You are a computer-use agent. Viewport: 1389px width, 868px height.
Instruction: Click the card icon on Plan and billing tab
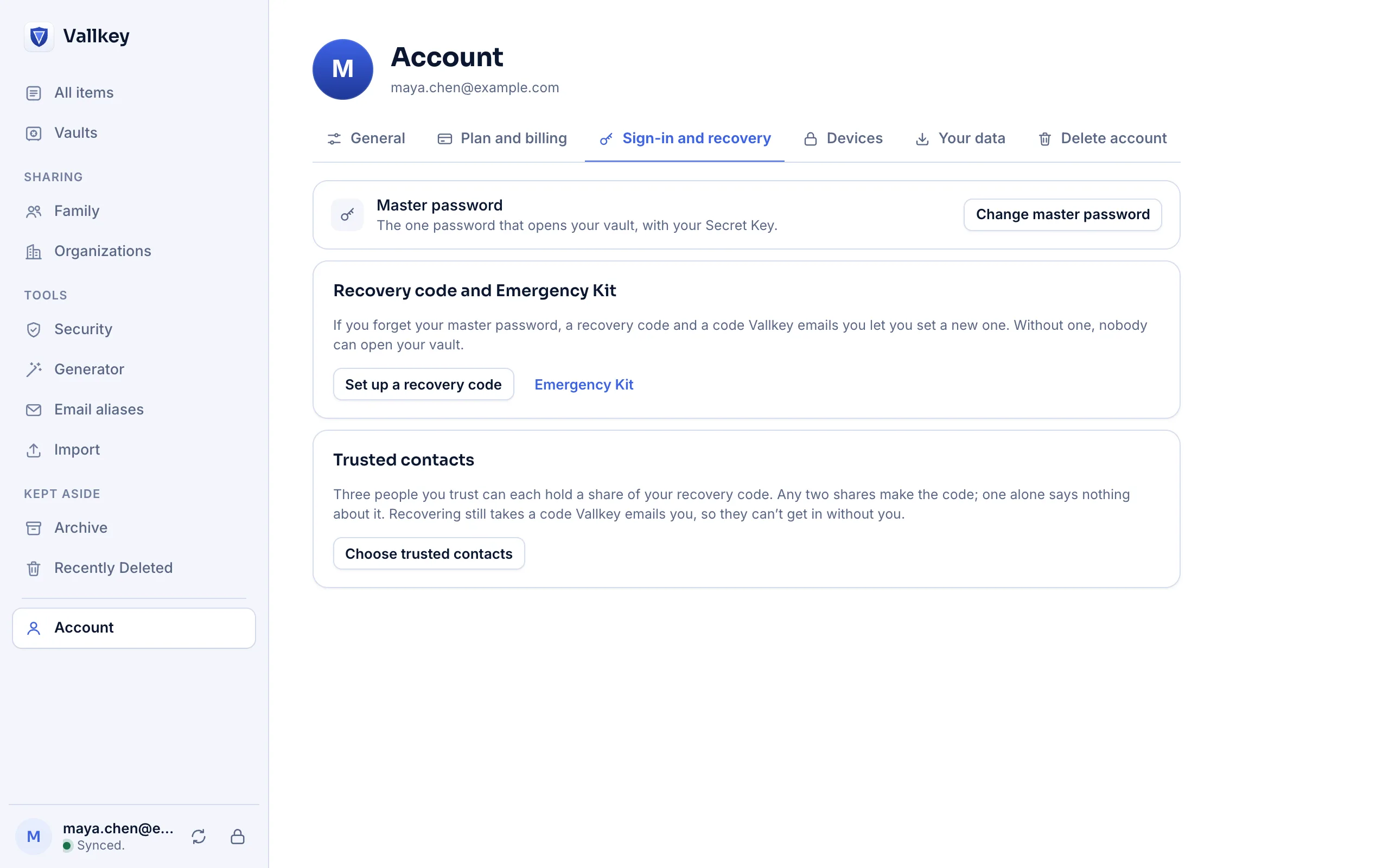(x=445, y=139)
